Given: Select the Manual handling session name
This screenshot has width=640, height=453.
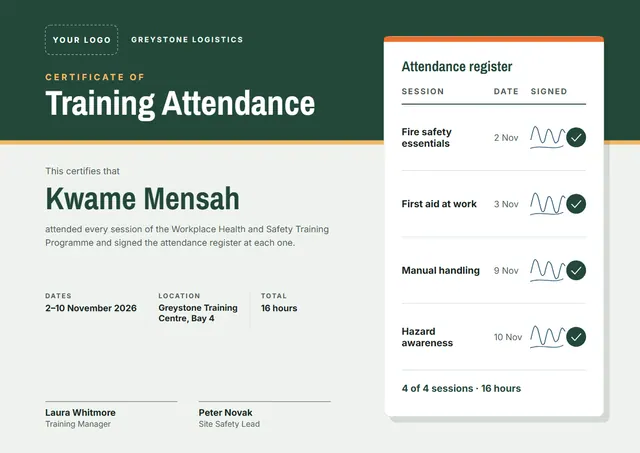Looking at the screenshot, I should (440, 271).
